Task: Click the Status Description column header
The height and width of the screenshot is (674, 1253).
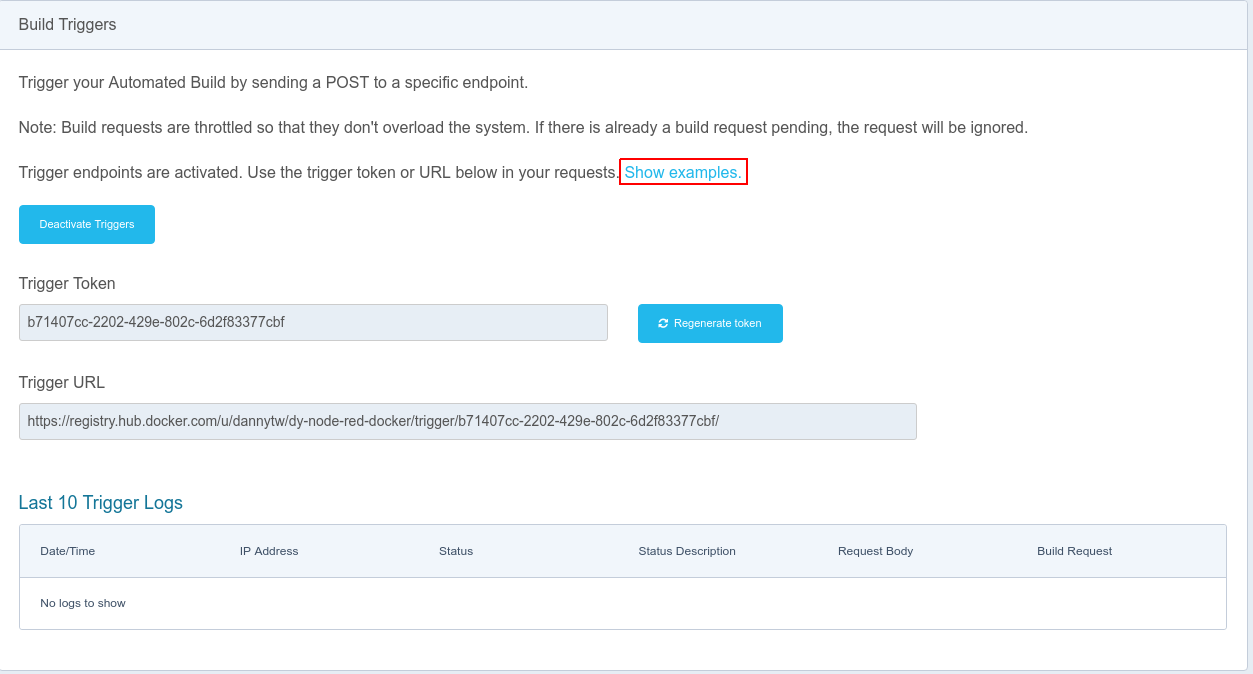Action: coord(687,551)
